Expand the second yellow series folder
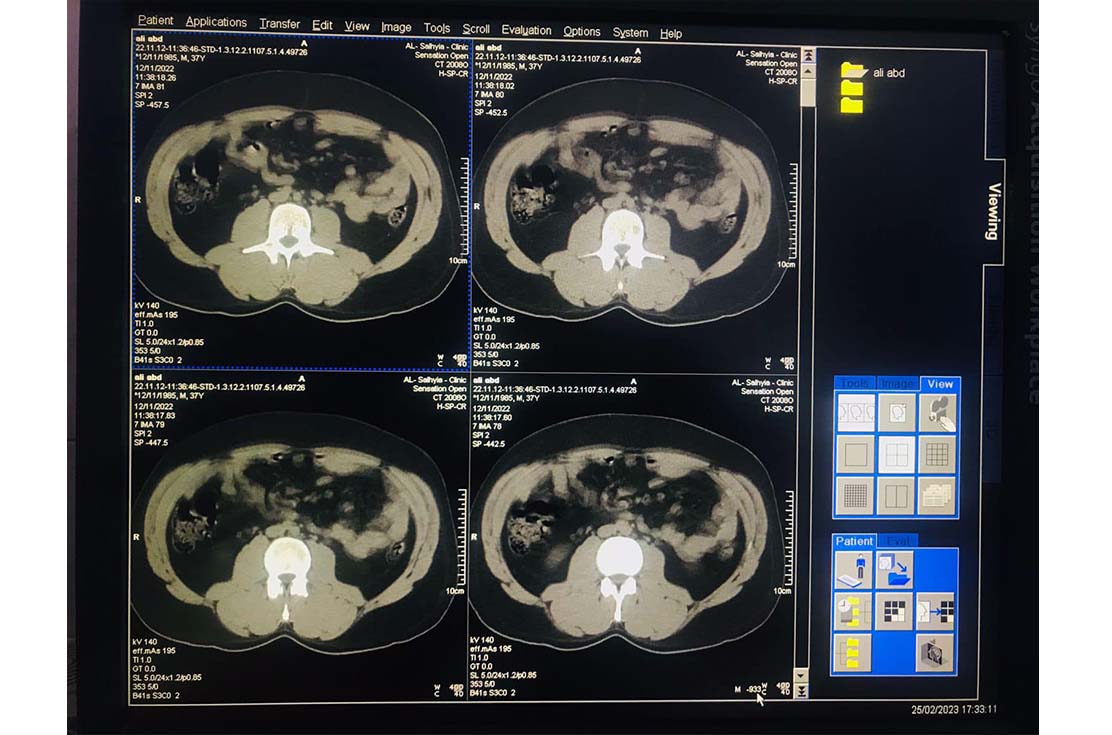Screen dimensions: 1112x735 pos(852,88)
